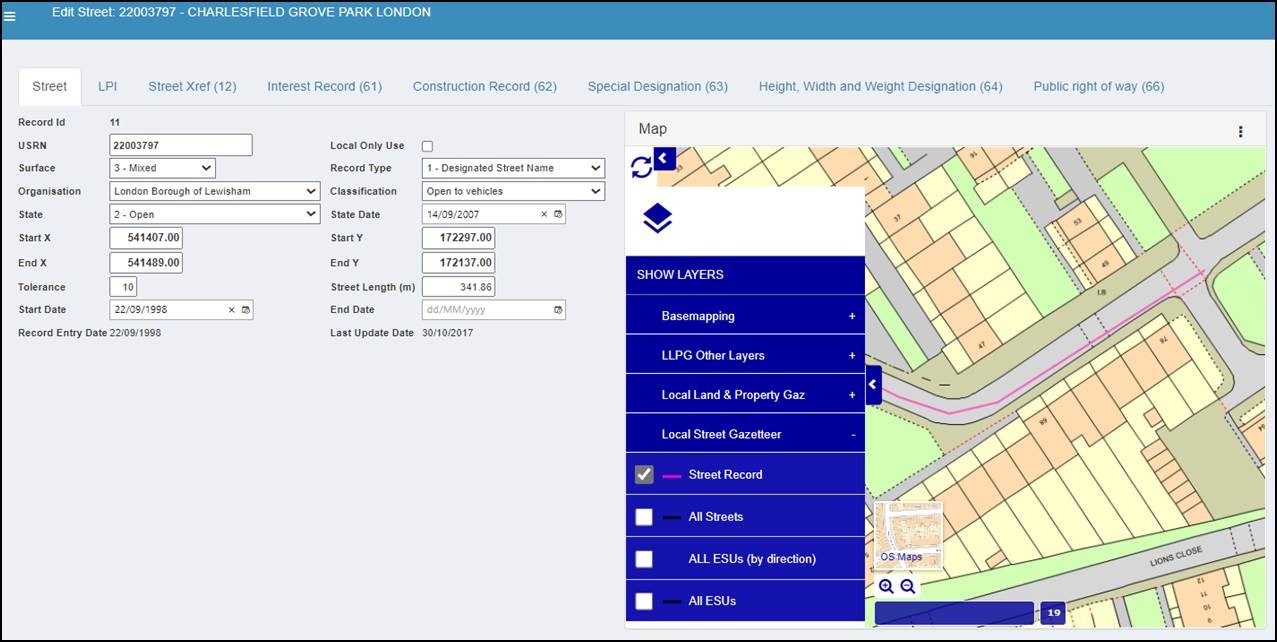Open the hamburger menu icon
The width and height of the screenshot is (1277, 642).
[x=10, y=16]
